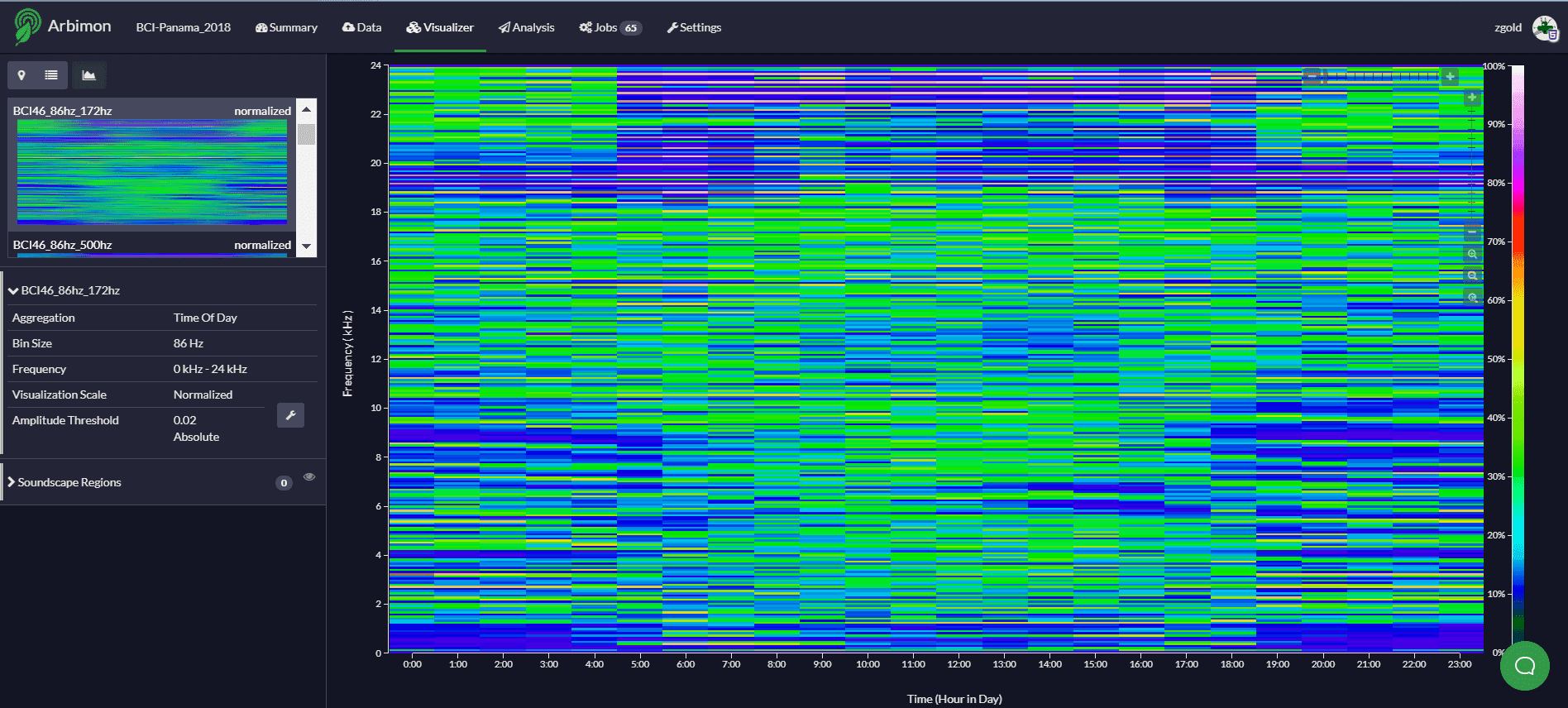The height and width of the screenshot is (708, 1568).
Task: Click the magnifier zoom-out icon
Action: 1472,275
